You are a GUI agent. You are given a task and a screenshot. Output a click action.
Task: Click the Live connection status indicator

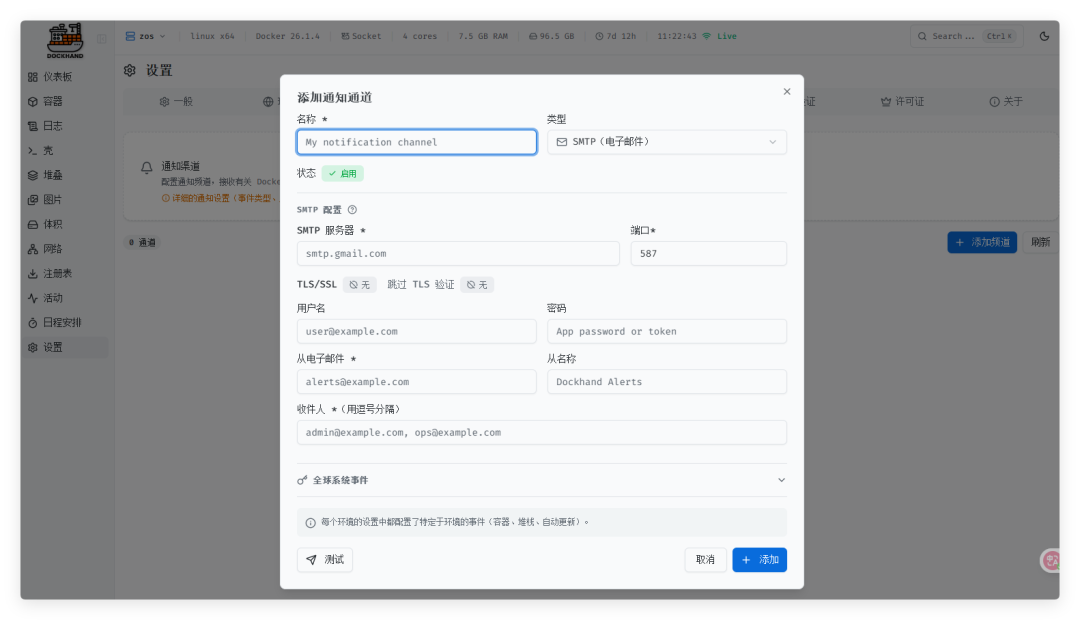coord(719,36)
